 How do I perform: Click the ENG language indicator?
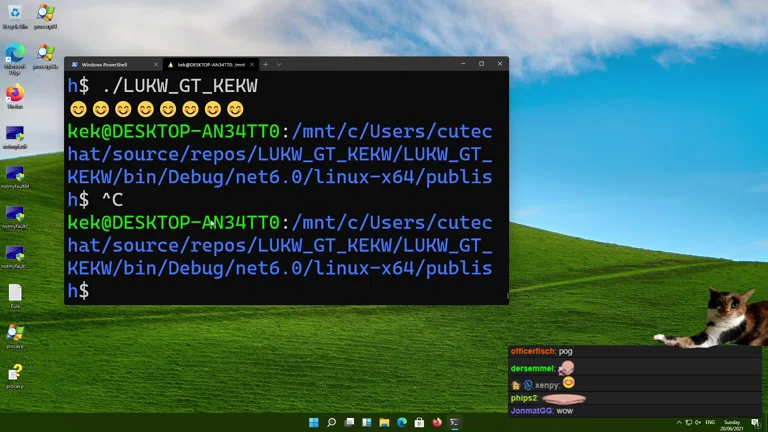pos(710,423)
